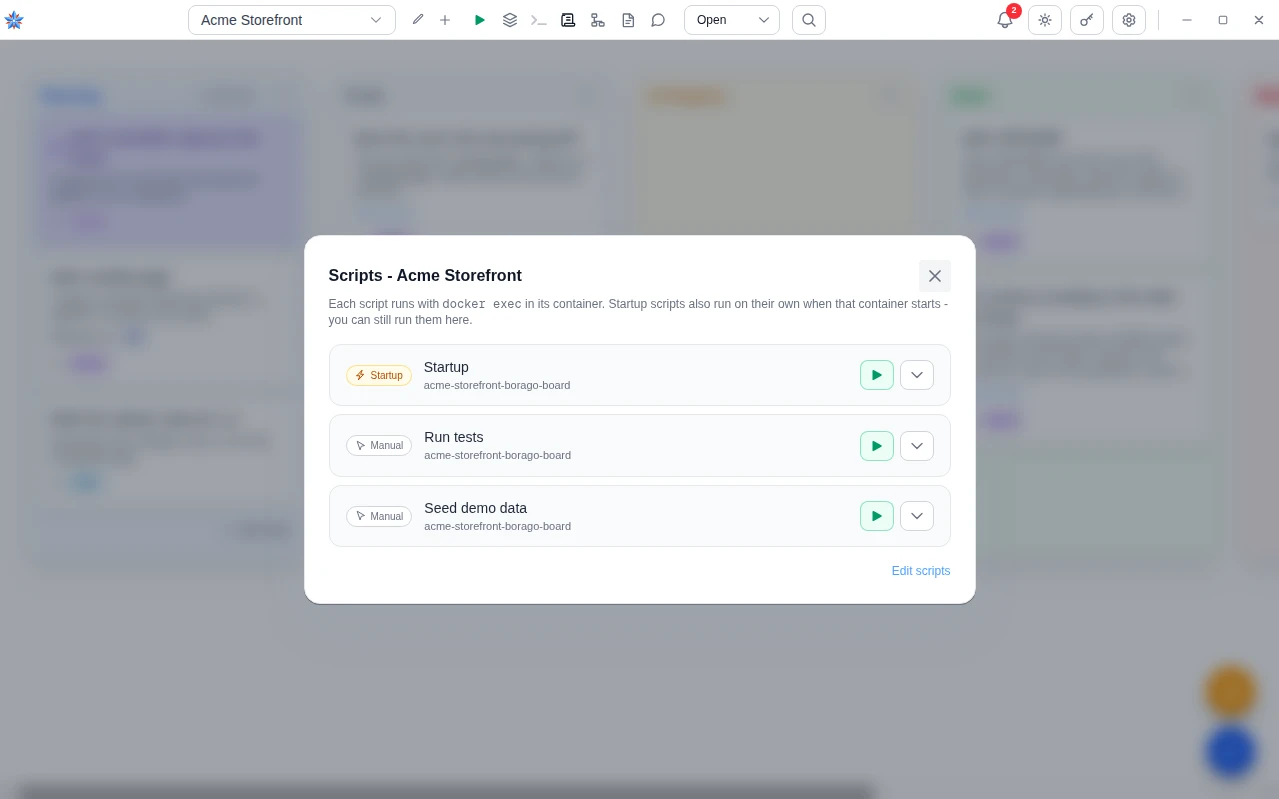Click the app logo in the top-left corner
Screen dimensions: 1279x799
[x=14, y=20]
